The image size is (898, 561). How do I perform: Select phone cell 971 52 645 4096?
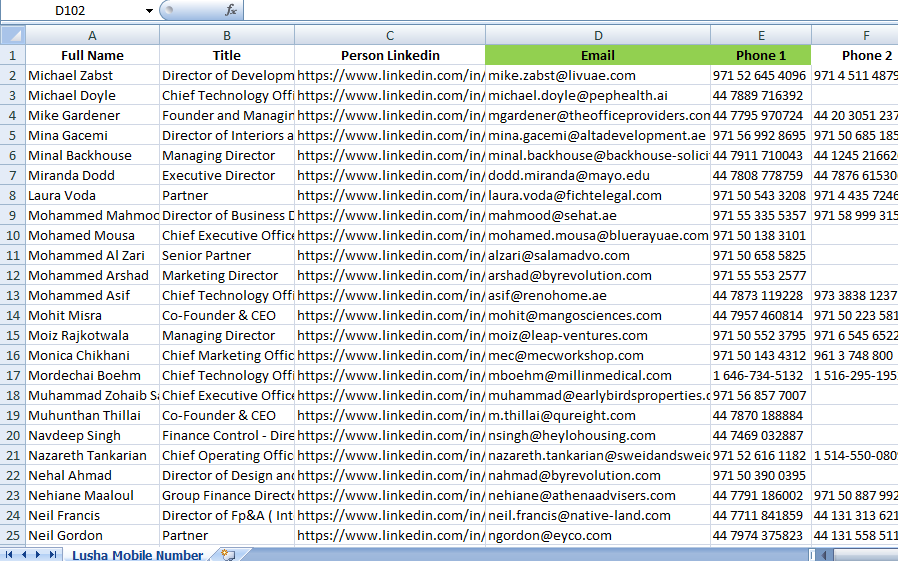point(761,76)
